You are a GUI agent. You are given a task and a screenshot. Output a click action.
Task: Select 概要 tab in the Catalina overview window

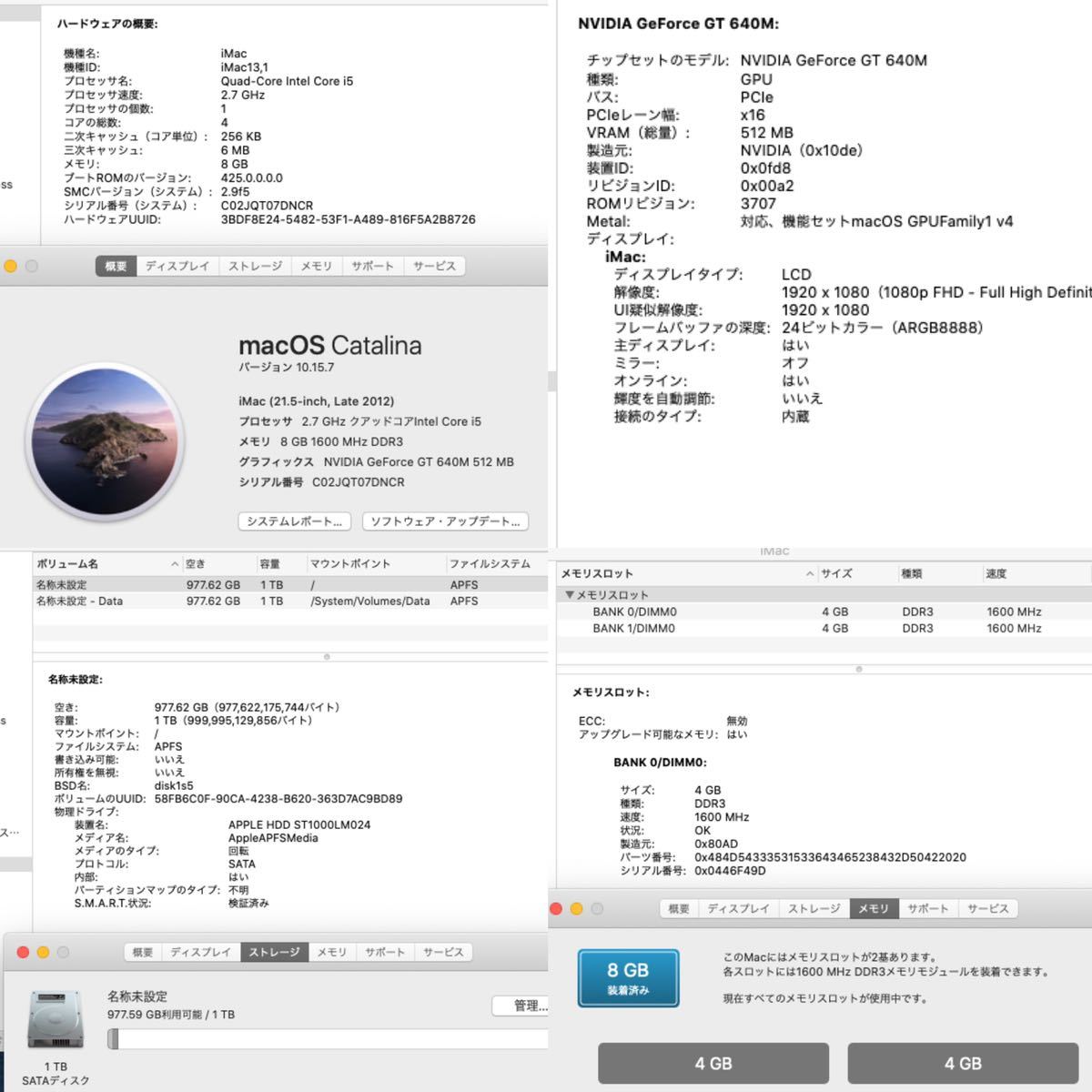click(x=116, y=266)
